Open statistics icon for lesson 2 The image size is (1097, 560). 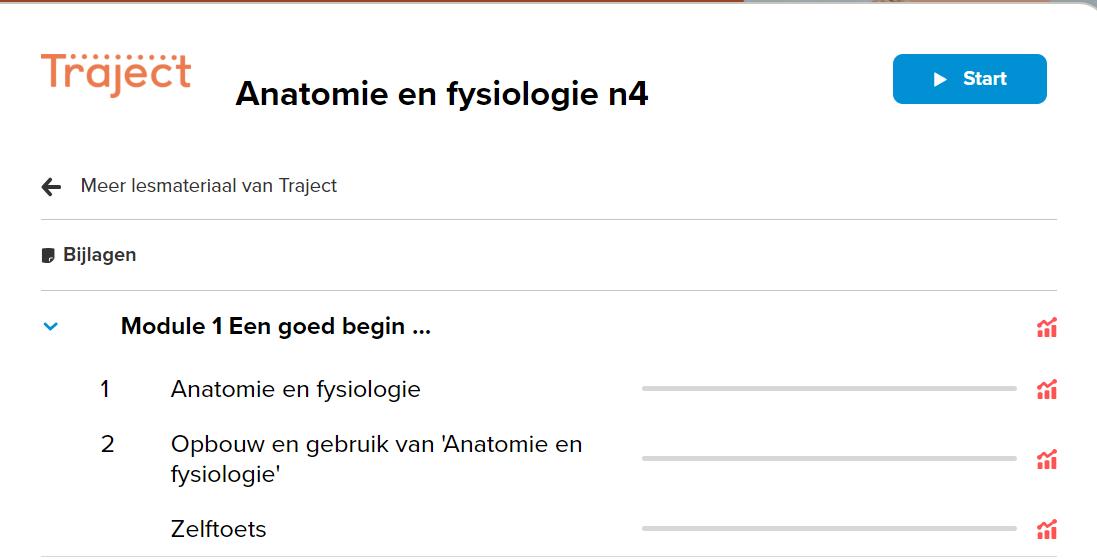pos(1046,460)
